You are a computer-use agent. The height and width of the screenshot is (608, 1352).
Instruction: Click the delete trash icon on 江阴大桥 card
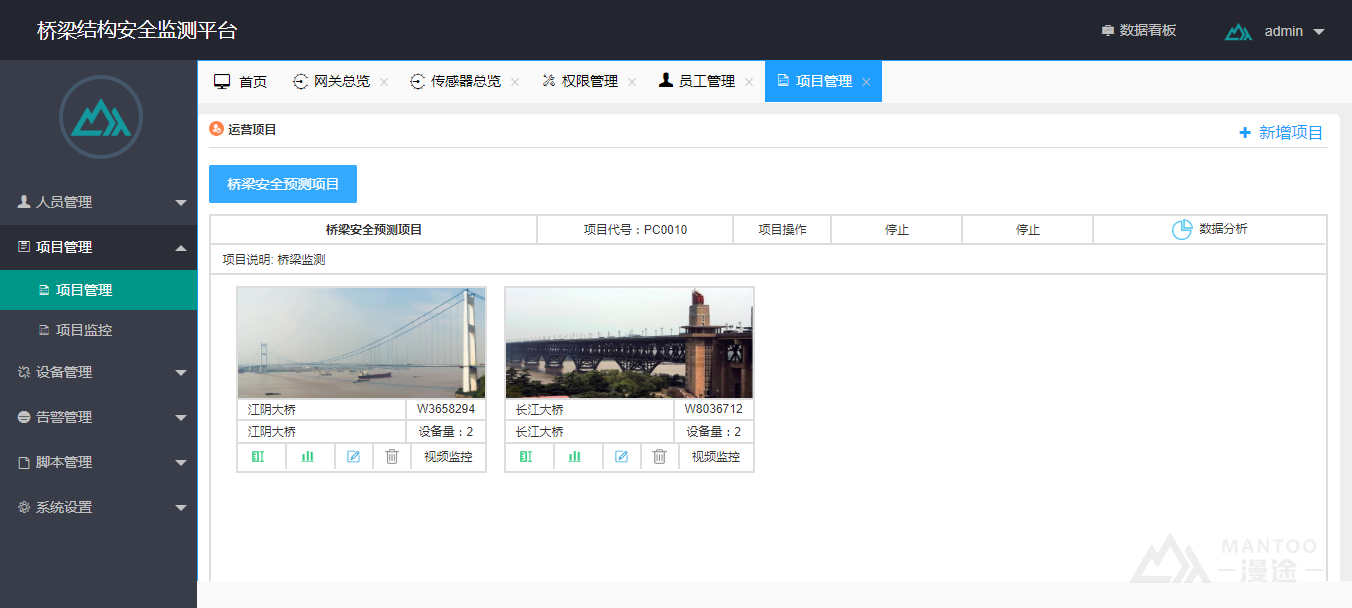392,457
